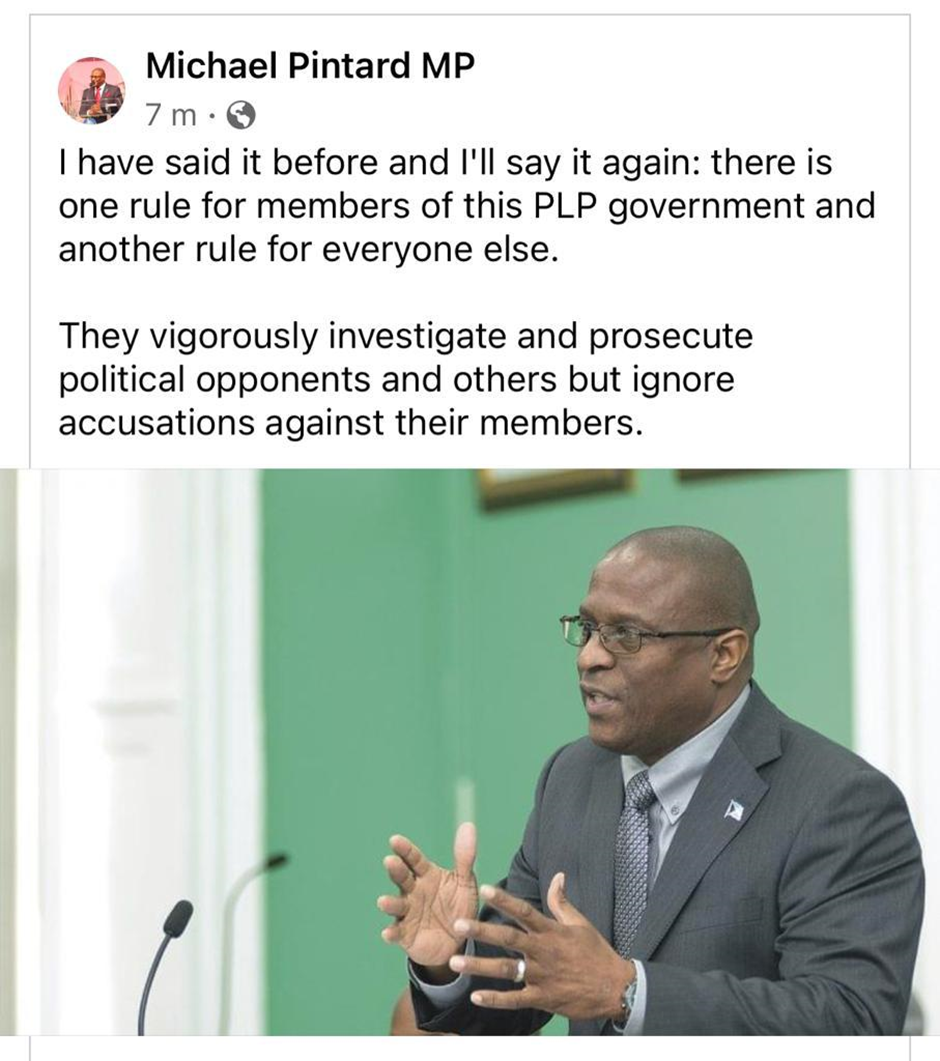
Task: Open the post via the 7 m timestamp
Action: tap(171, 116)
